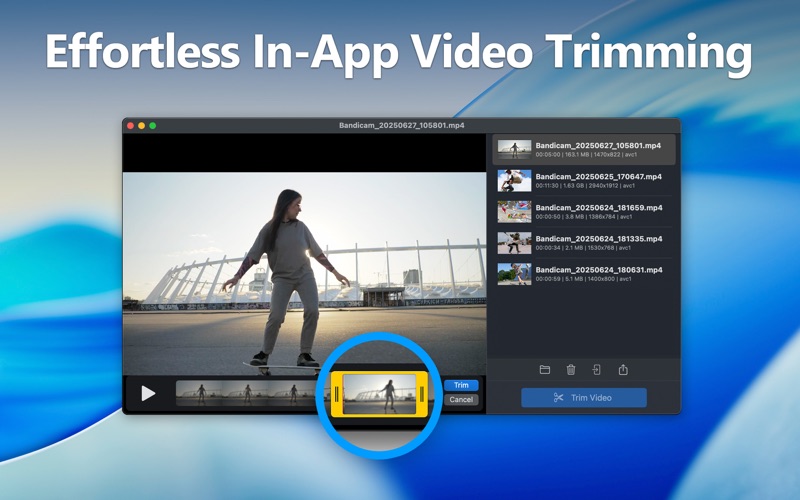Click thumbnail of Bandicam_20250625_170647.mp4
The height and width of the screenshot is (500, 800).
tap(514, 181)
